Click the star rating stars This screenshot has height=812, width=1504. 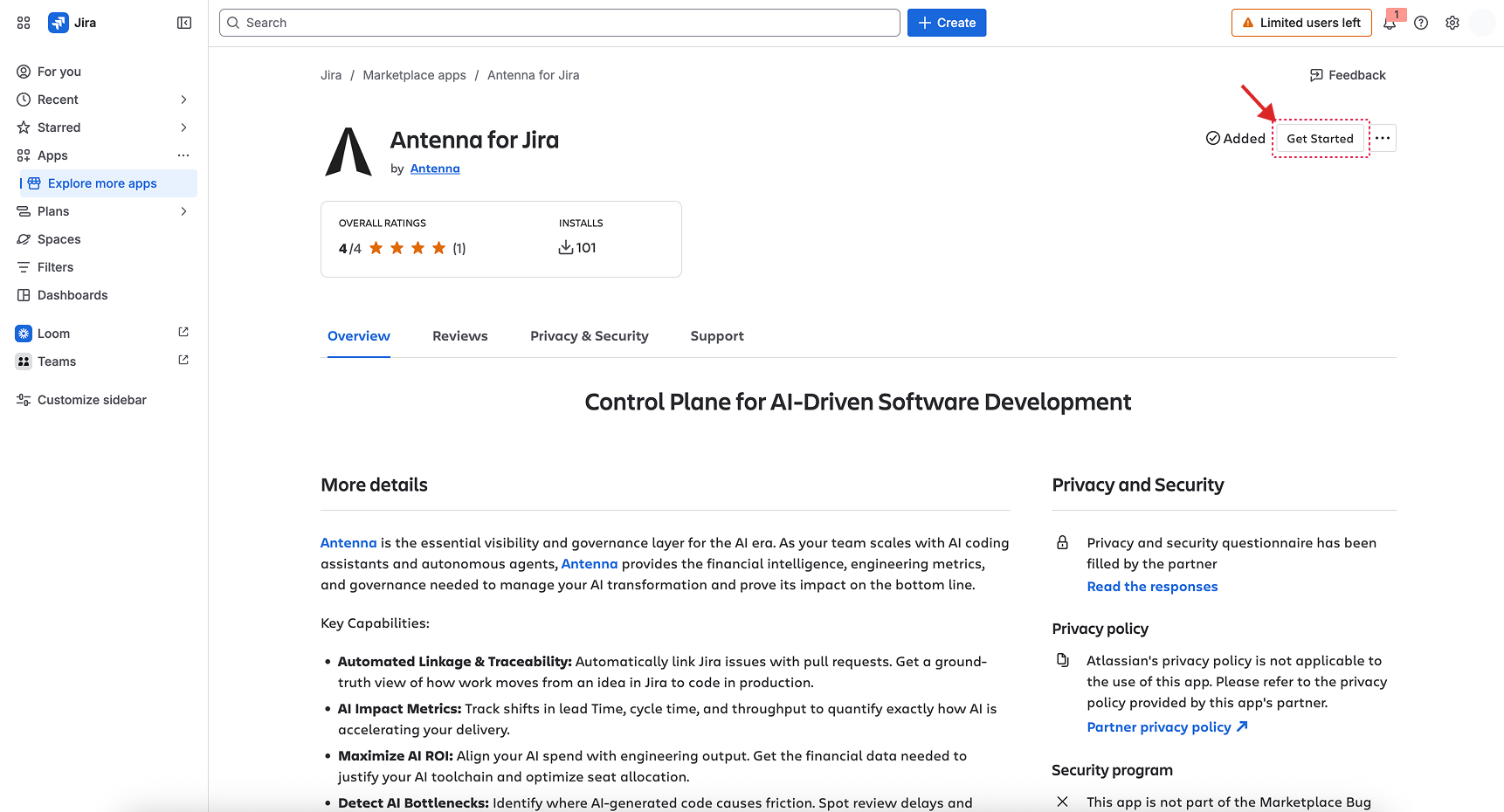[x=407, y=248]
